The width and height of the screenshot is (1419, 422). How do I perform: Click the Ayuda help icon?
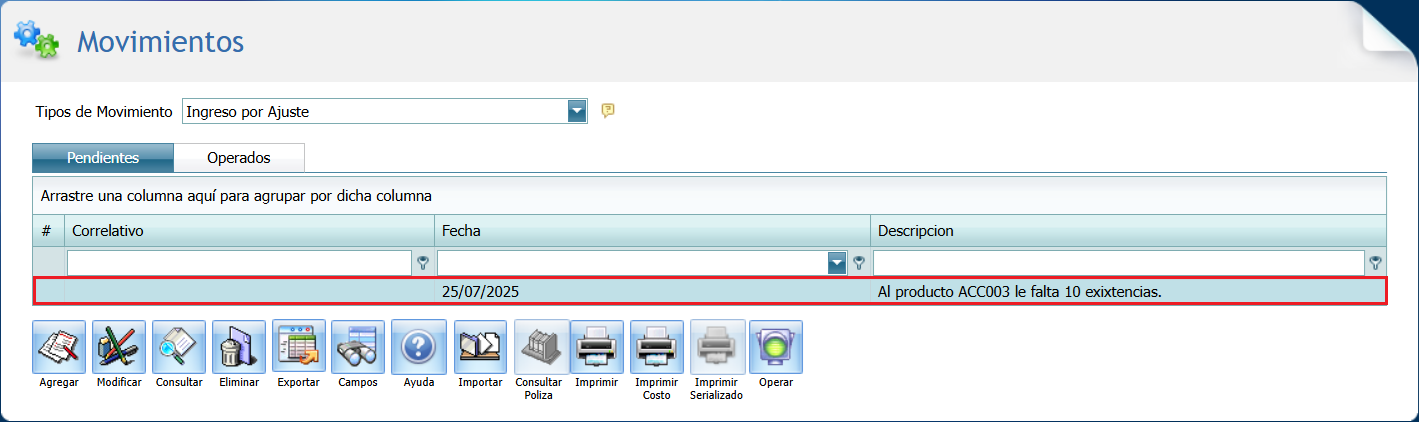(418, 347)
